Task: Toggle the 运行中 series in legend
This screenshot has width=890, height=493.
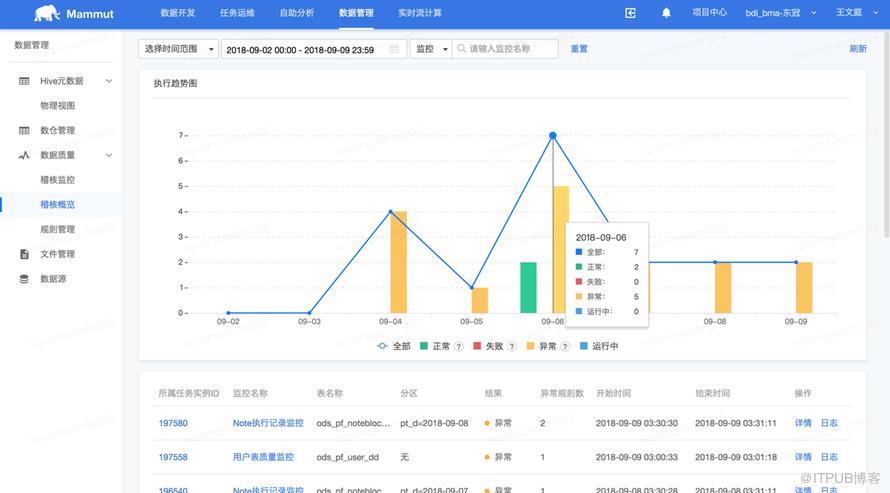Action: [599, 346]
